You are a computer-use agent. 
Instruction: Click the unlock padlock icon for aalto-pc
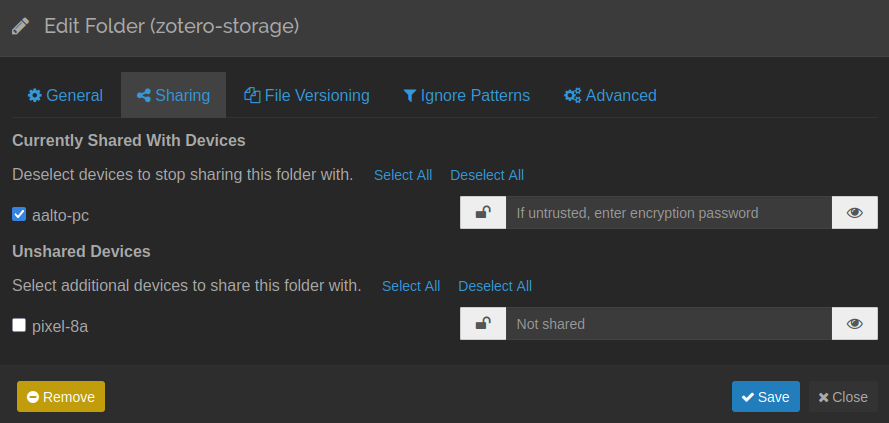click(482, 213)
